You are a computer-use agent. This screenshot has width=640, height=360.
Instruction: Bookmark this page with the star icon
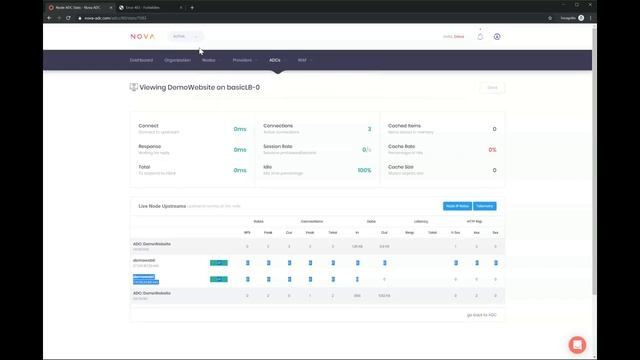point(550,18)
